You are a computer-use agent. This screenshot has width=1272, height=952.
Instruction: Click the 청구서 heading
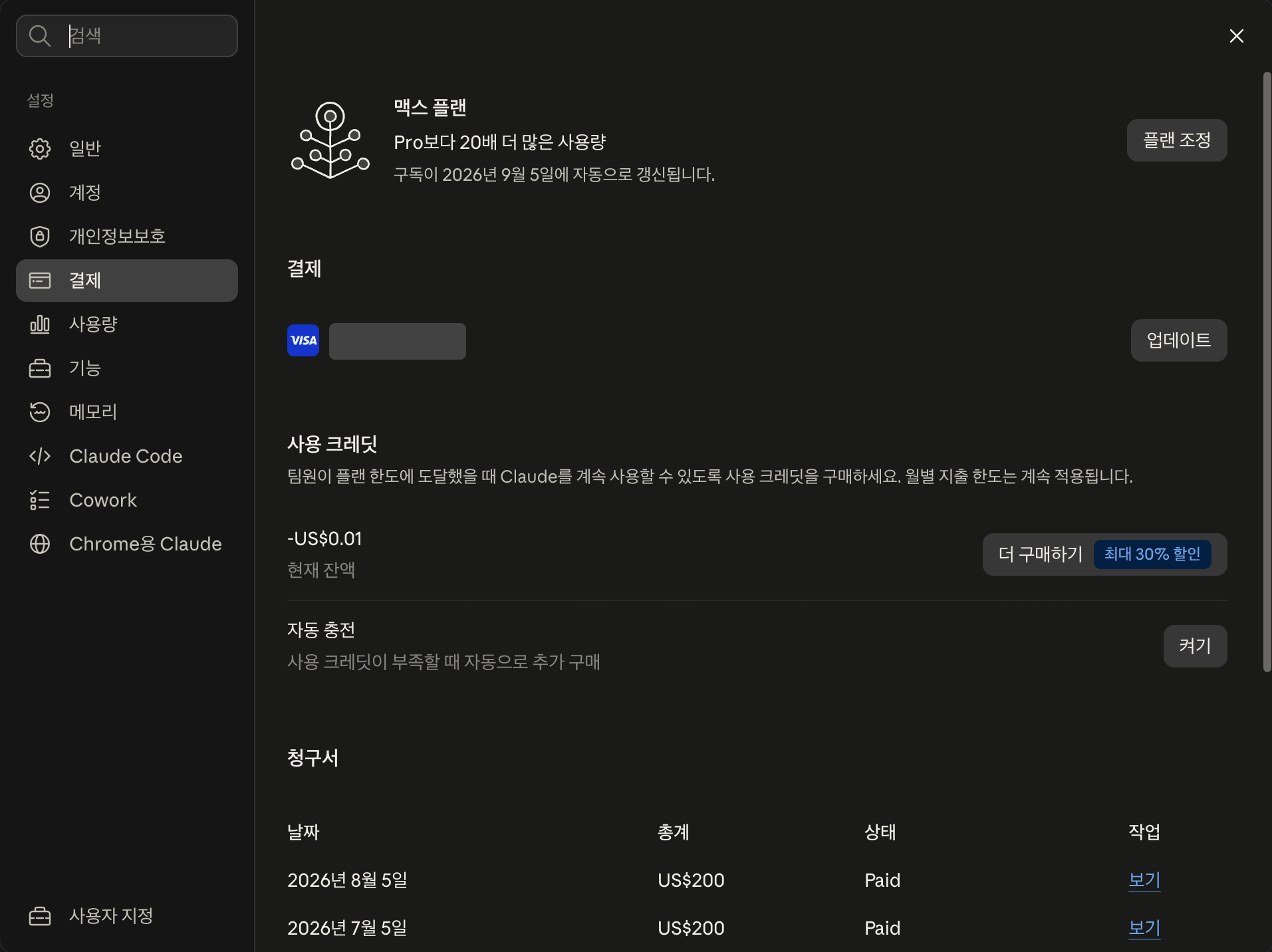tap(313, 758)
